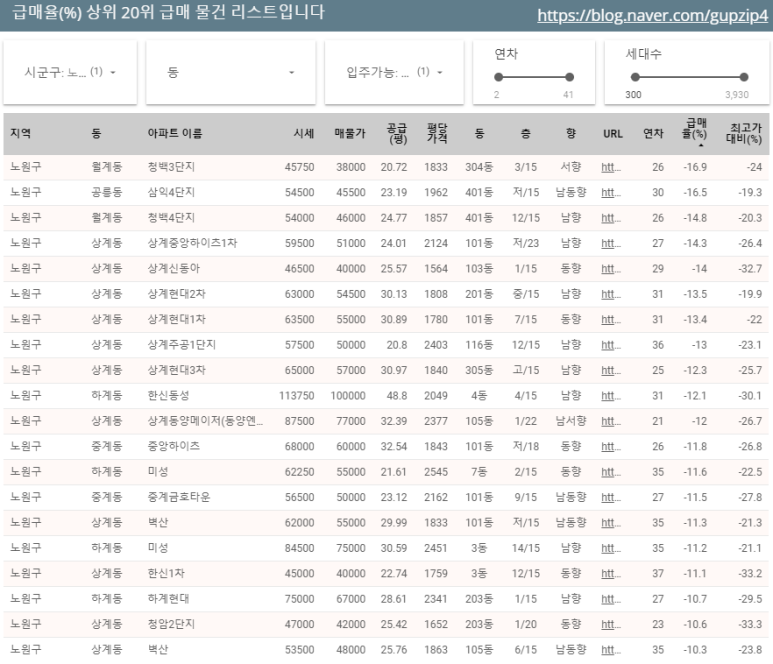The width and height of the screenshot is (773, 664).
Task: Open the URL link for 한신동성
Action: click(611, 396)
